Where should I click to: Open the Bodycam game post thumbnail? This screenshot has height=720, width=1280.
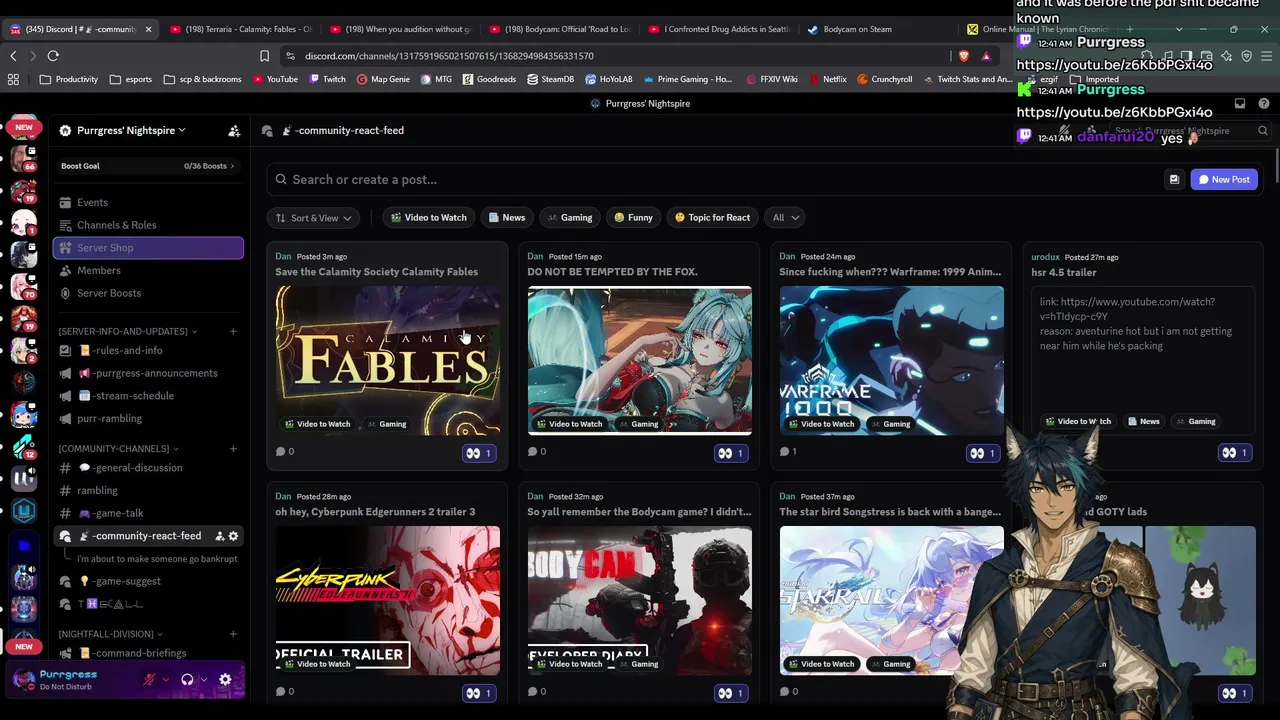(x=640, y=601)
